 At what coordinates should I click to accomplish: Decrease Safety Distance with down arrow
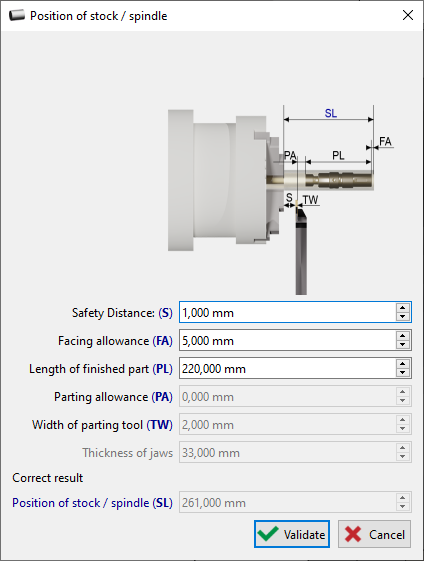click(x=403, y=317)
